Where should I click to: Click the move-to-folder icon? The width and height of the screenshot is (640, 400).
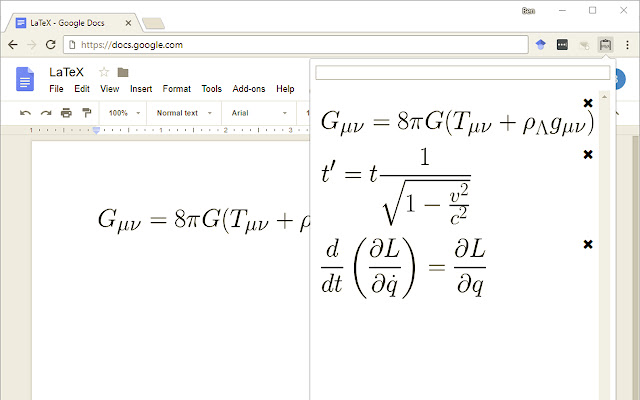tap(123, 73)
